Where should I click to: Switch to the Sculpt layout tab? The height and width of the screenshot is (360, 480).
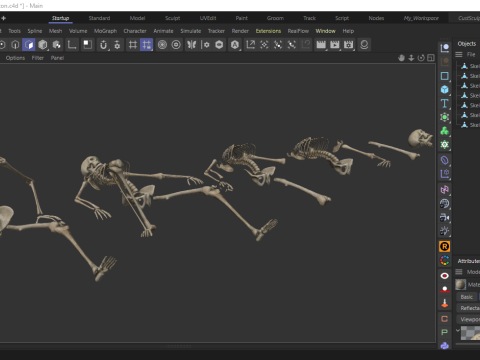[172, 18]
